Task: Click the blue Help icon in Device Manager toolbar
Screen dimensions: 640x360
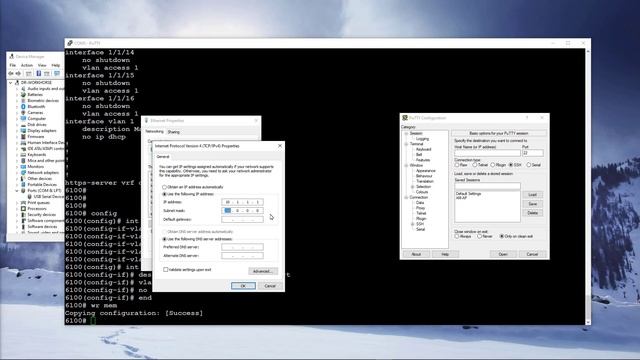Action: coord(38,73)
